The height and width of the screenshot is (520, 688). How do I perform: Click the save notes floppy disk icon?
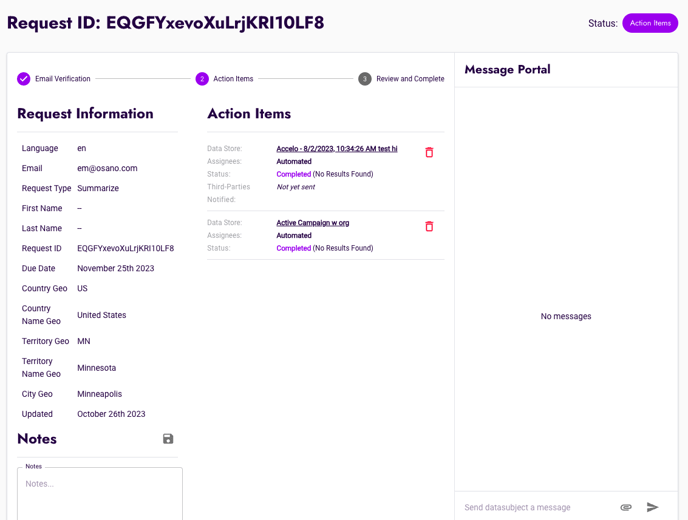point(168,439)
